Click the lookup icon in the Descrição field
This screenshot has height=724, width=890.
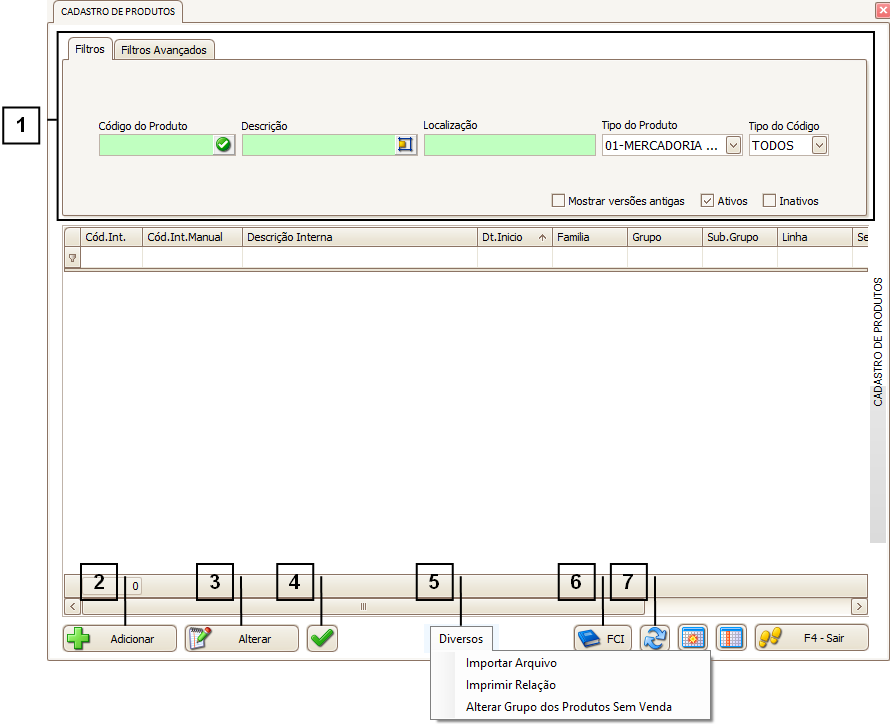point(404,145)
